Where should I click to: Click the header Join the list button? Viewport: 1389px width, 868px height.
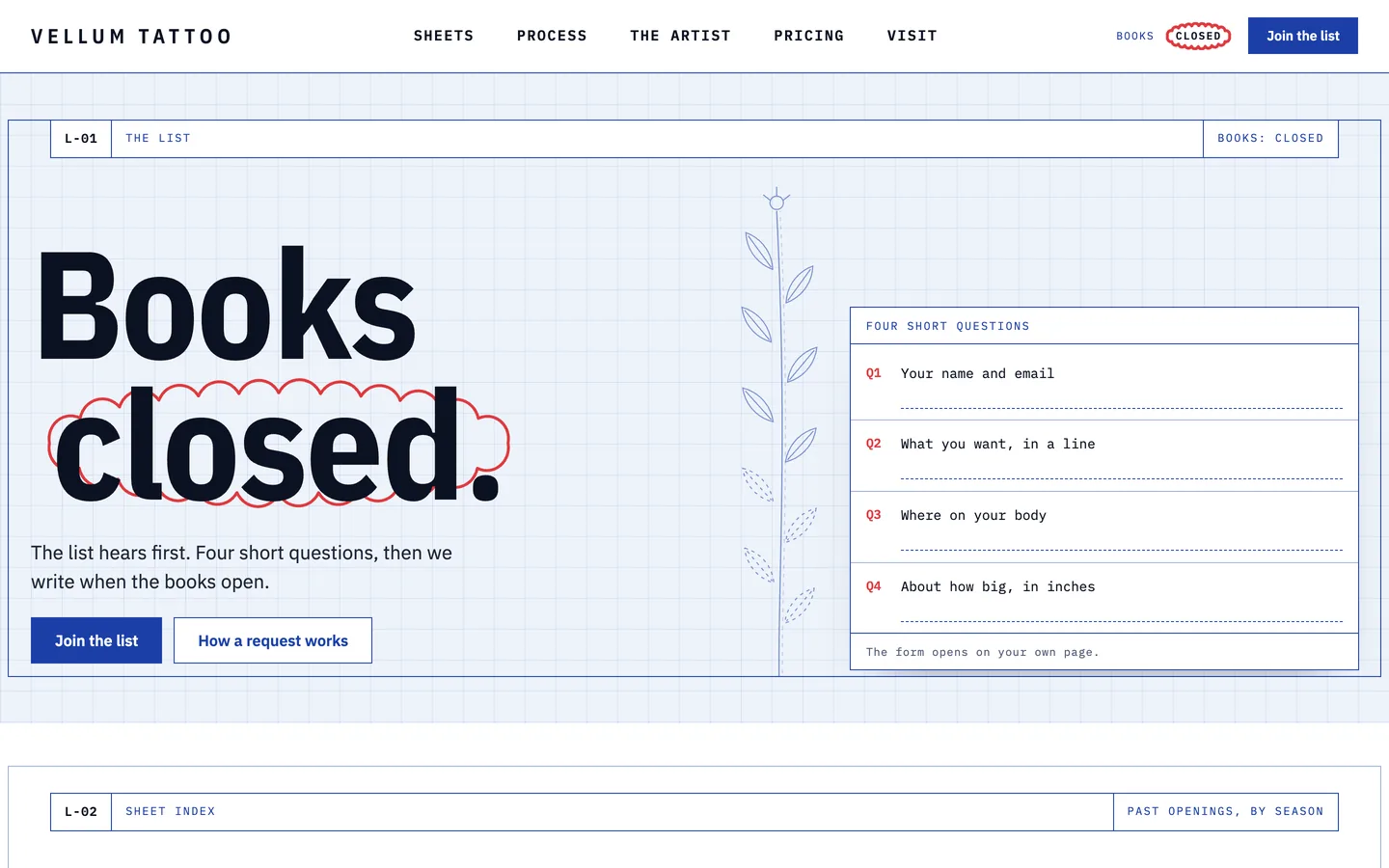tap(1303, 36)
